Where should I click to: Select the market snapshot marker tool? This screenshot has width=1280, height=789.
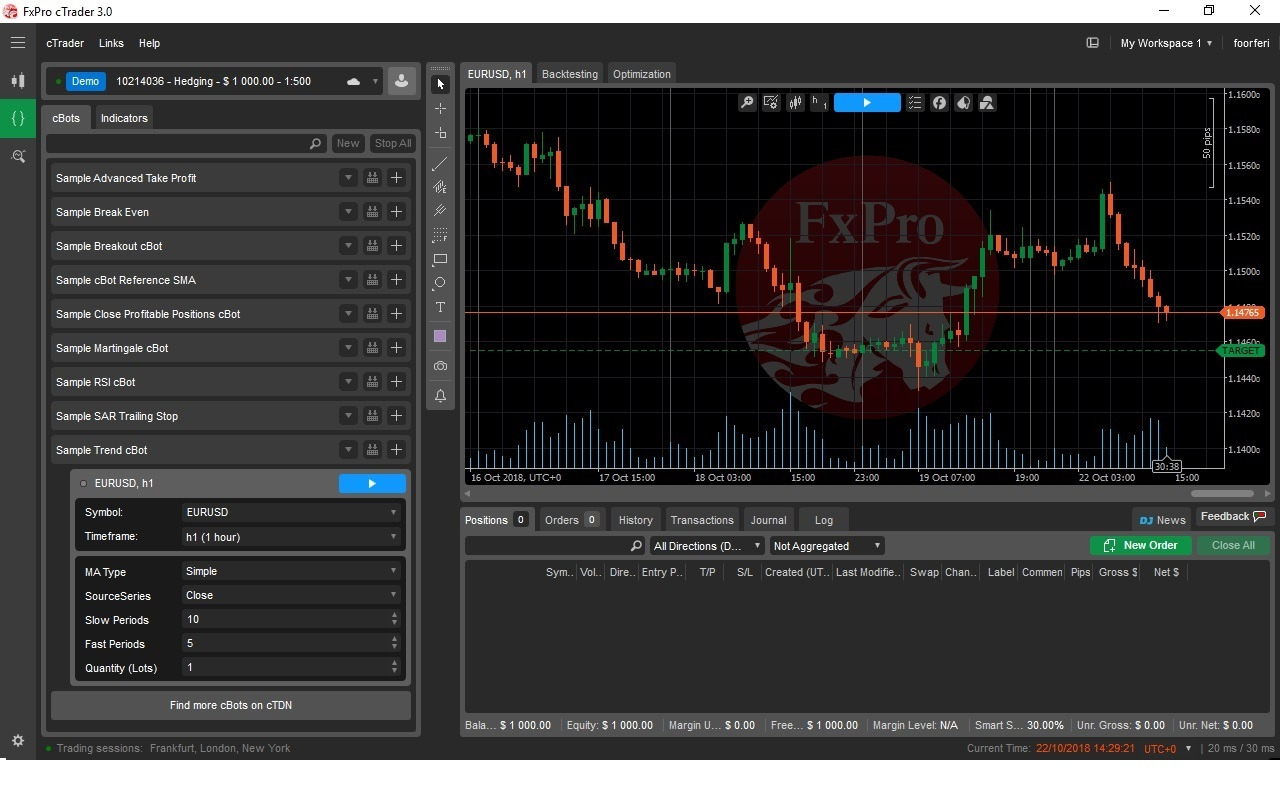(440, 133)
